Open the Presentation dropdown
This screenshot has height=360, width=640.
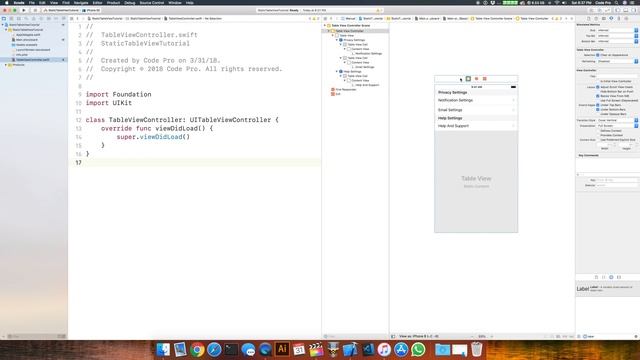(x=617, y=126)
